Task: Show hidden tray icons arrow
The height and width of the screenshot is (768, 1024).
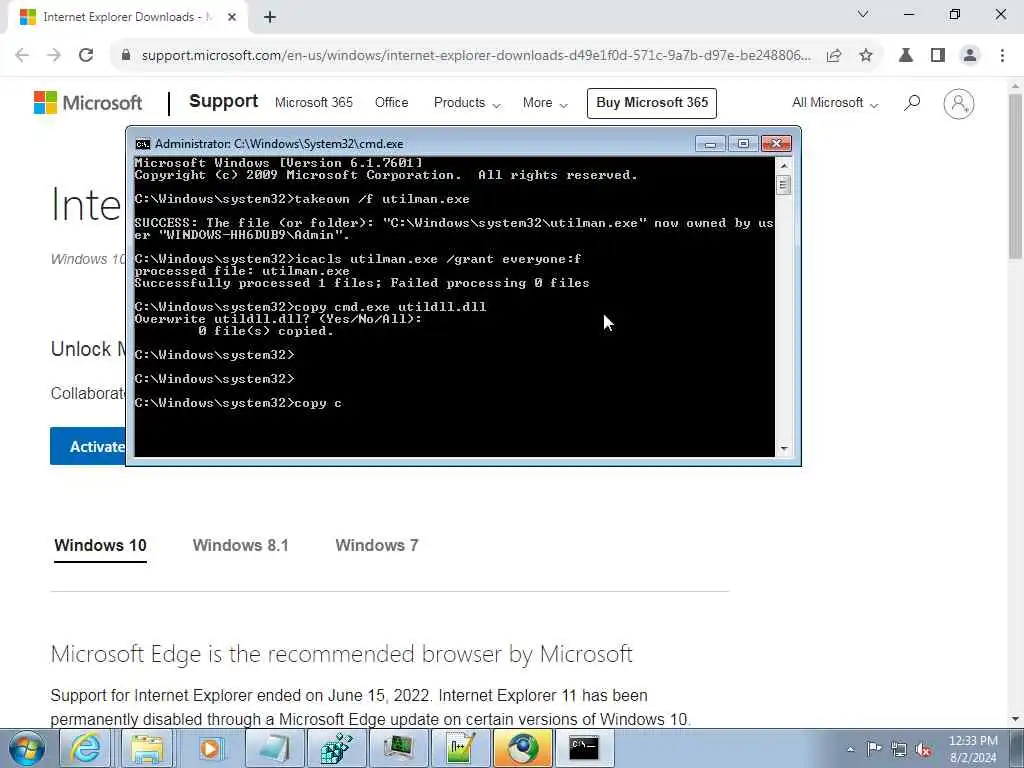Action: 850,750
